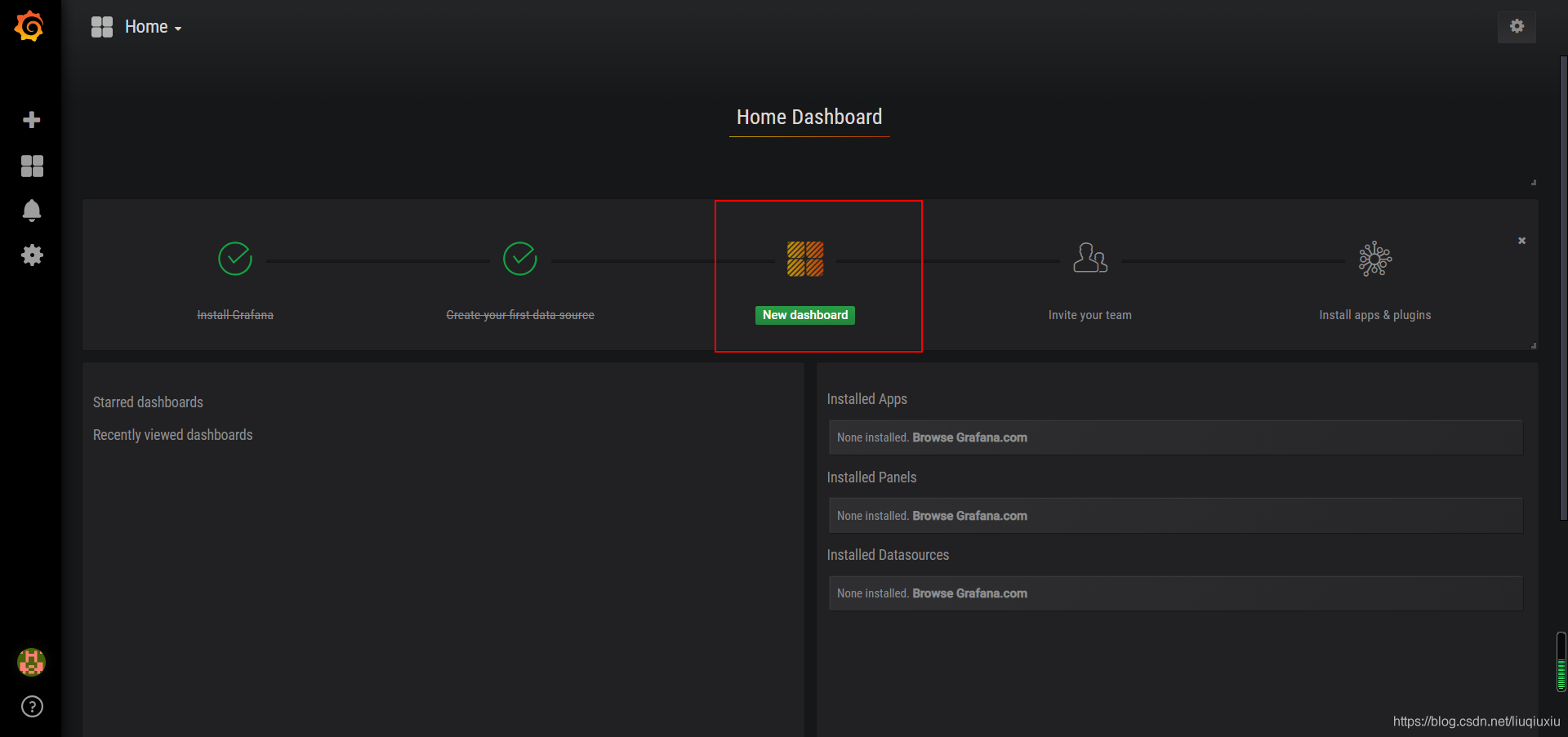
Task: Click the Install apps & plugins icon
Action: [x=1375, y=259]
